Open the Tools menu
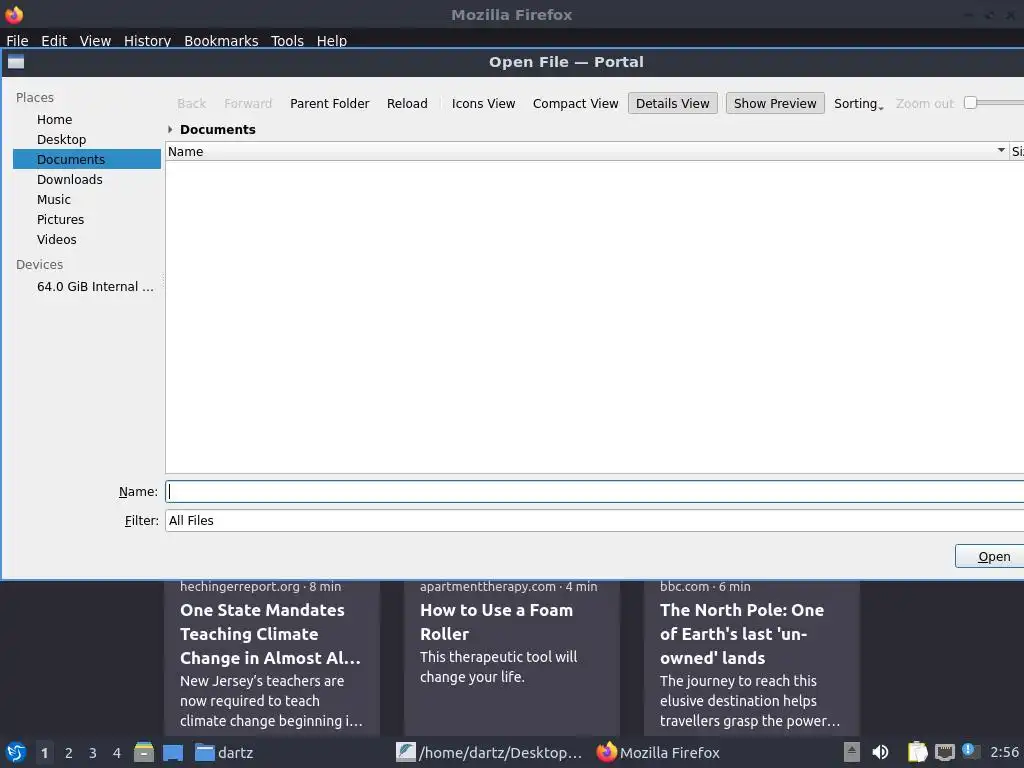The width and height of the screenshot is (1024, 768). tap(287, 40)
